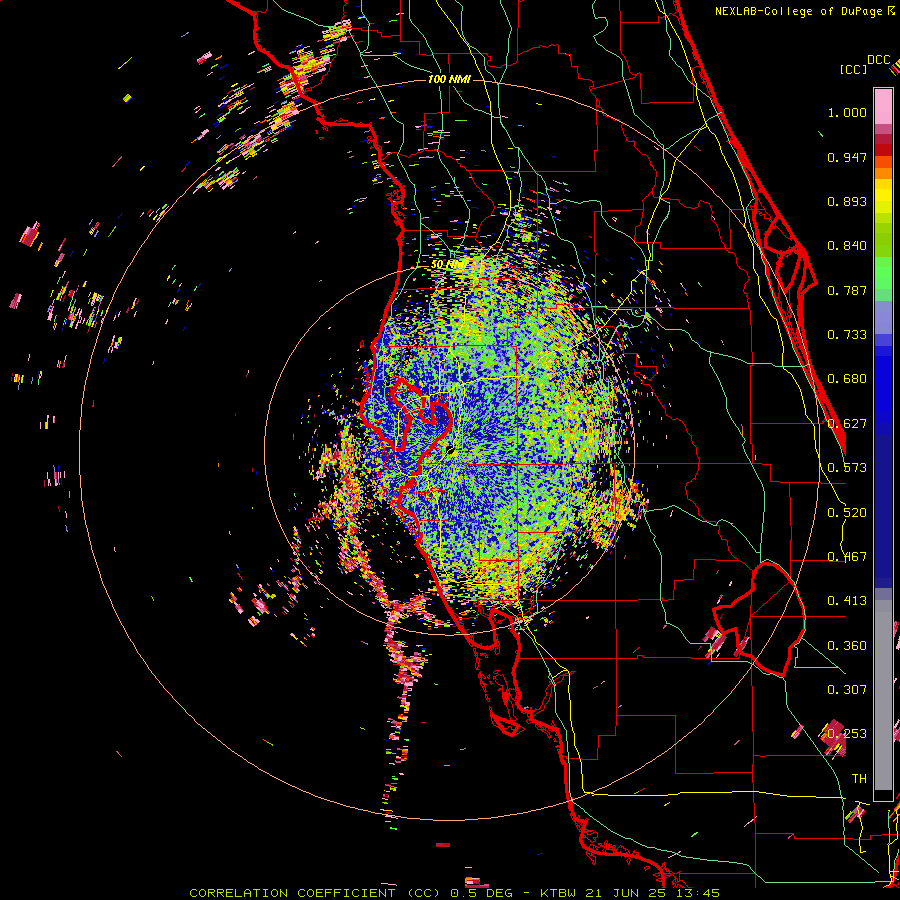This screenshot has height=900, width=900.
Task: Click the NEXLAB-College of DuPage label
Action: click(803, 11)
